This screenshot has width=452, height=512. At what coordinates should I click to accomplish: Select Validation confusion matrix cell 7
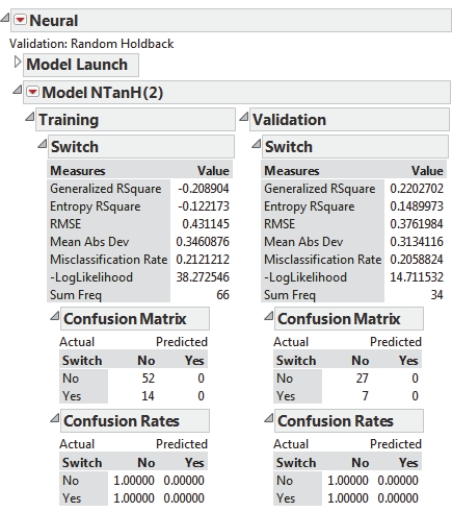pyautogui.click(x=365, y=396)
